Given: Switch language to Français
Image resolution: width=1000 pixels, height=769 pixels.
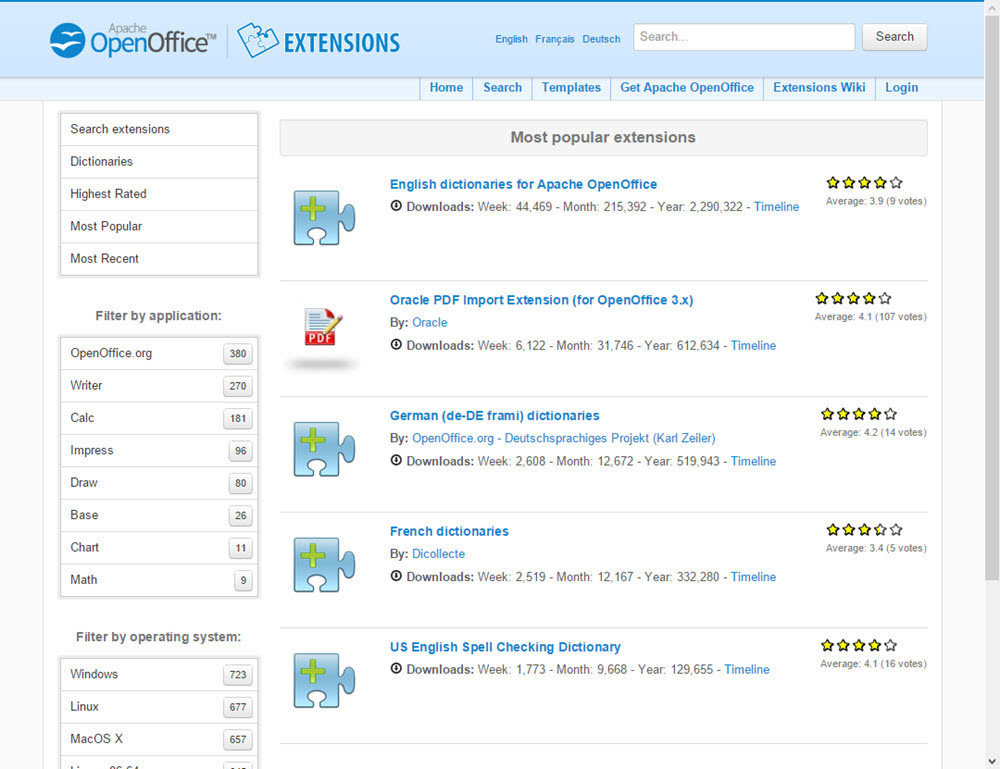Looking at the screenshot, I should tap(554, 39).
